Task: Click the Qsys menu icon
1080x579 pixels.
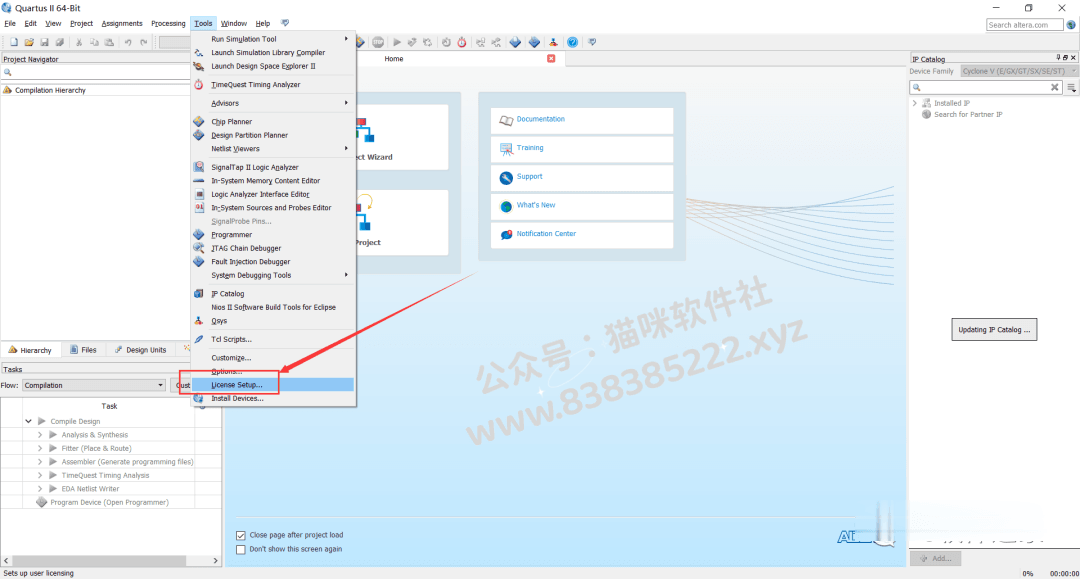Action: (198, 321)
